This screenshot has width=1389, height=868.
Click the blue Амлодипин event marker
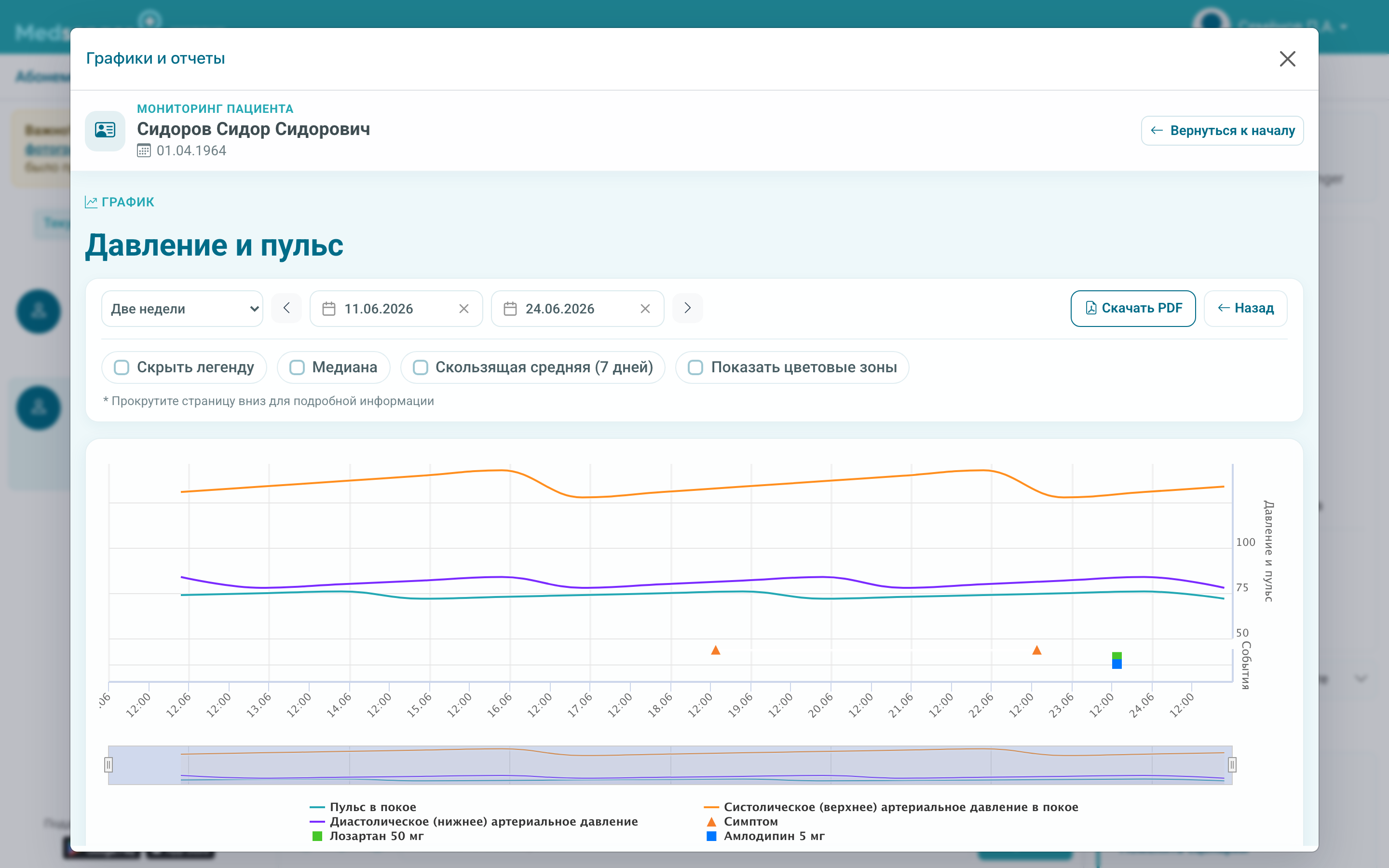1117,664
